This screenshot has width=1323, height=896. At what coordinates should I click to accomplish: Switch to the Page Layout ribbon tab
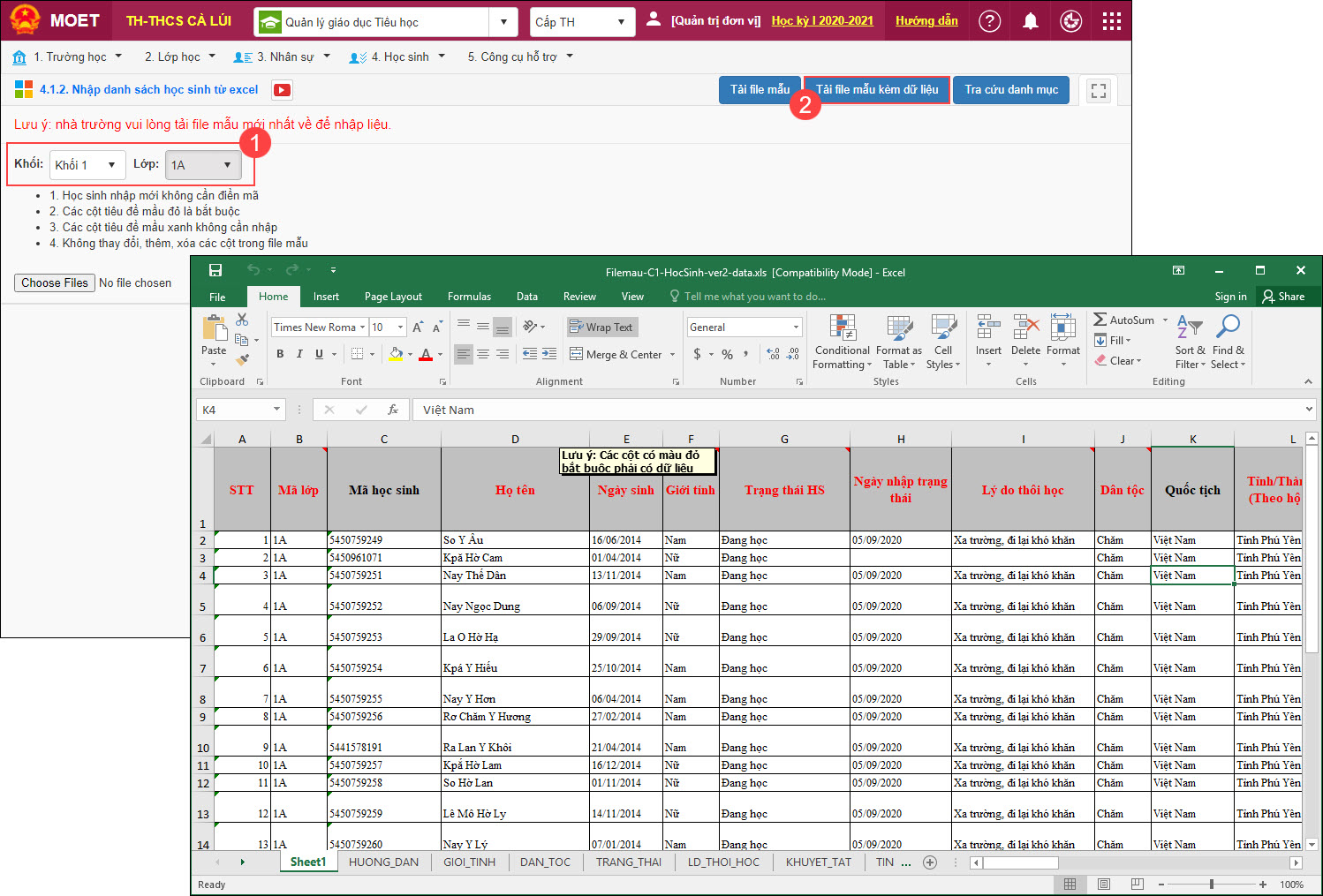393,297
